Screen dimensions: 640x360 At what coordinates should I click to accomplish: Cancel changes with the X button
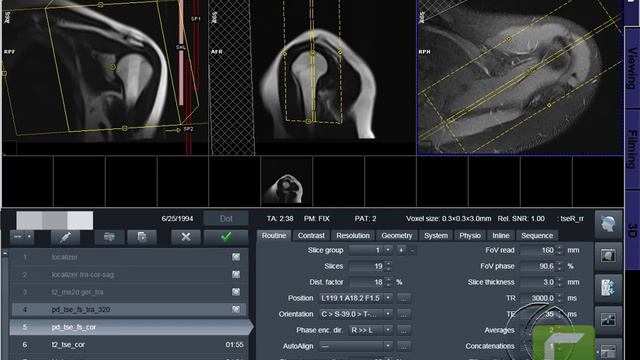186,237
